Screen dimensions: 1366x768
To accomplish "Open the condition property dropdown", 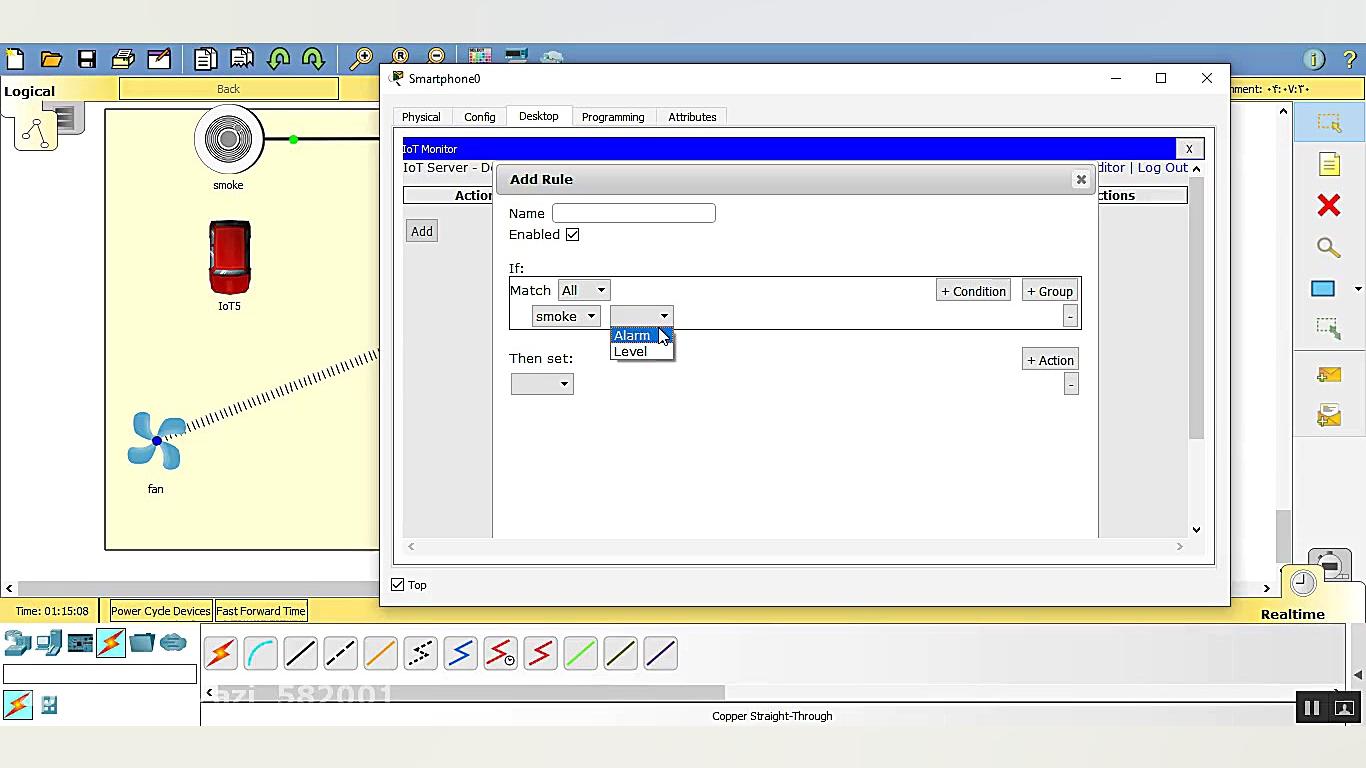I will coord(641,317).
